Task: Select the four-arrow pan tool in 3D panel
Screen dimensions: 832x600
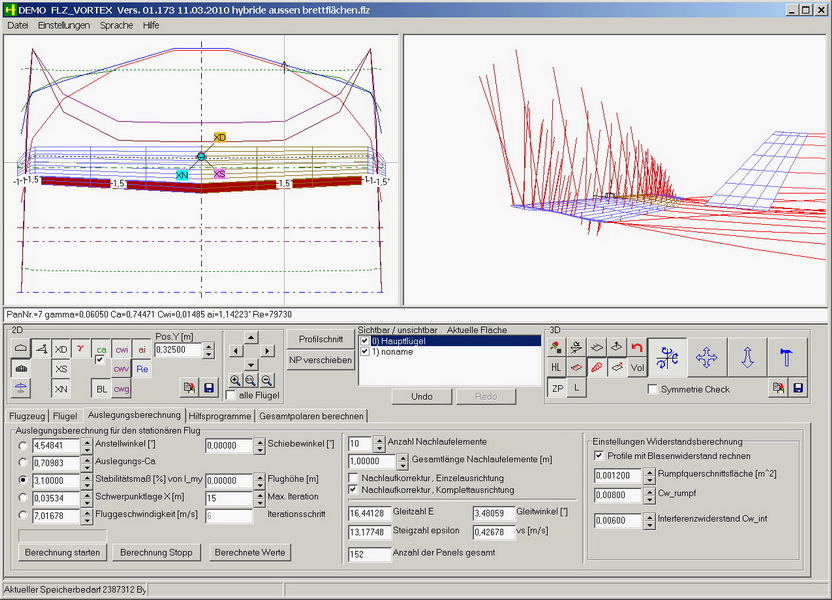Action: click(x=706, y=356)
